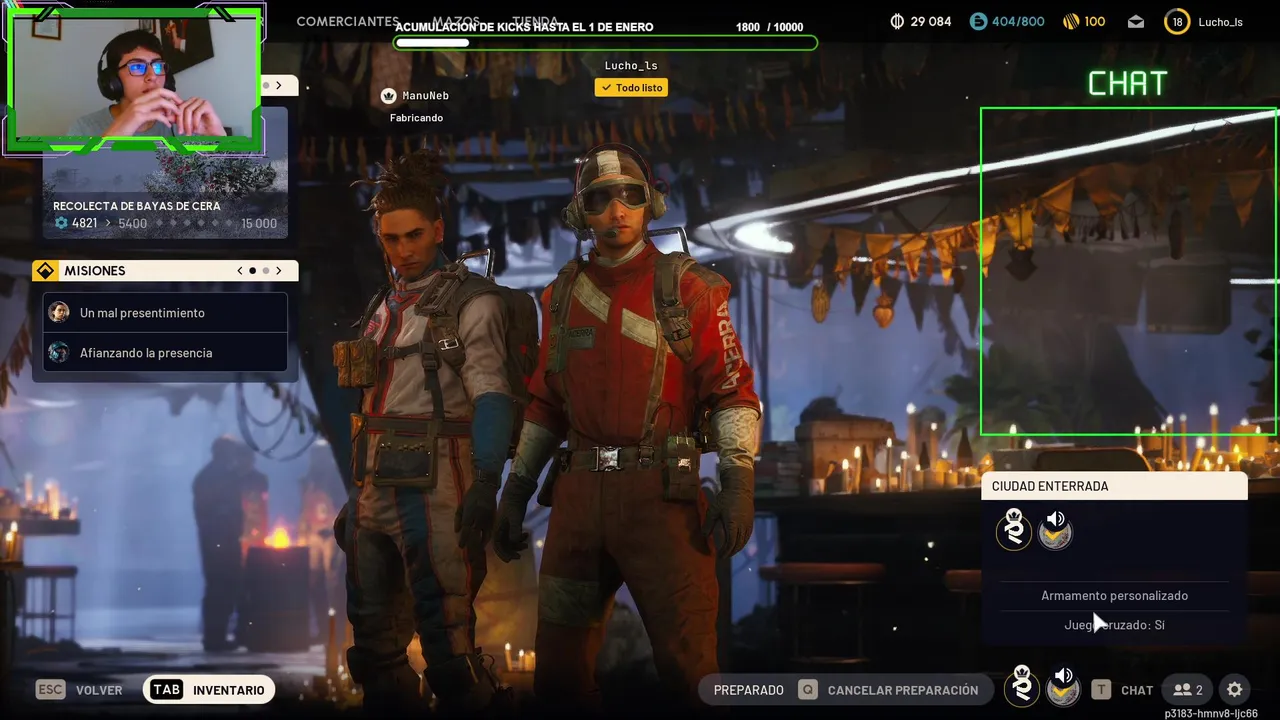This screenshot has width=1280, height=720.
Task: Toggle the Todo listo ready badge
Action: tap(631, 88)
